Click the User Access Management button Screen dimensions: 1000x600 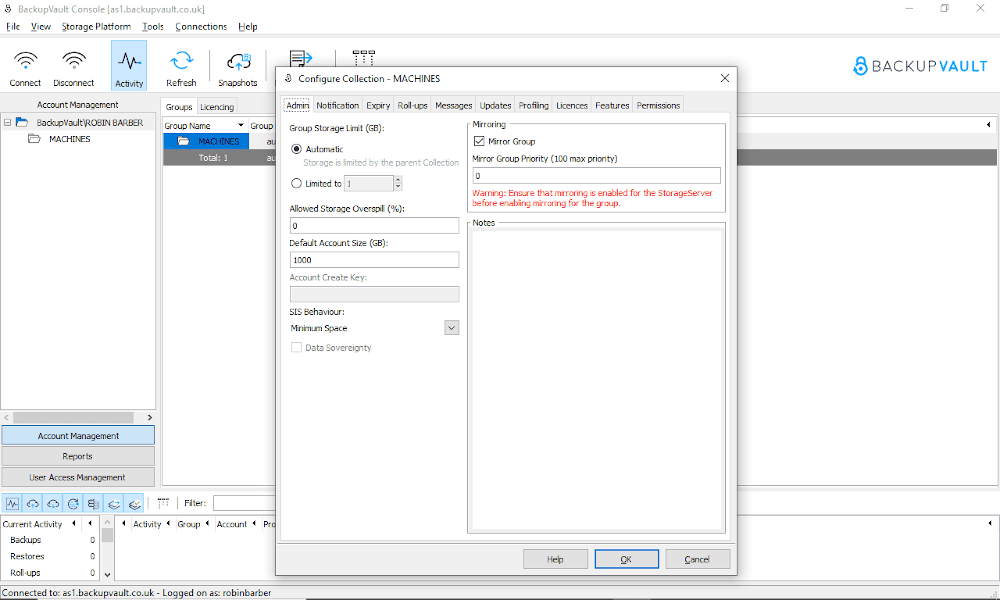pos(78,477)
